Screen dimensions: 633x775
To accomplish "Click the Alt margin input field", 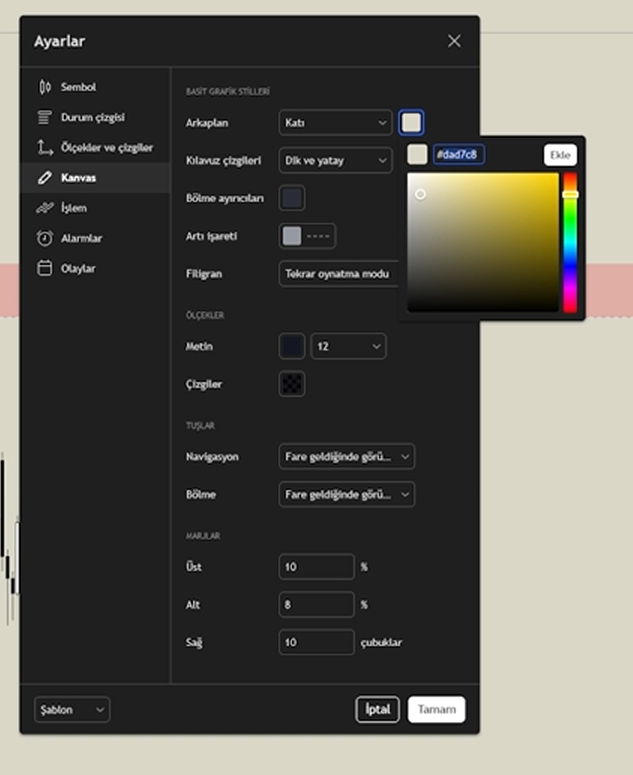I will pyautogui.click(x=317, y=604).
